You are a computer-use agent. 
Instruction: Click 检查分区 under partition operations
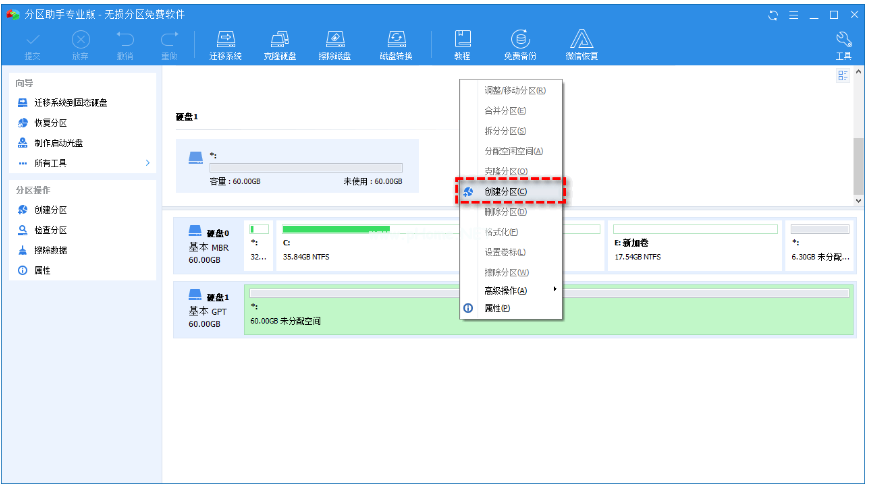[51, 230]
